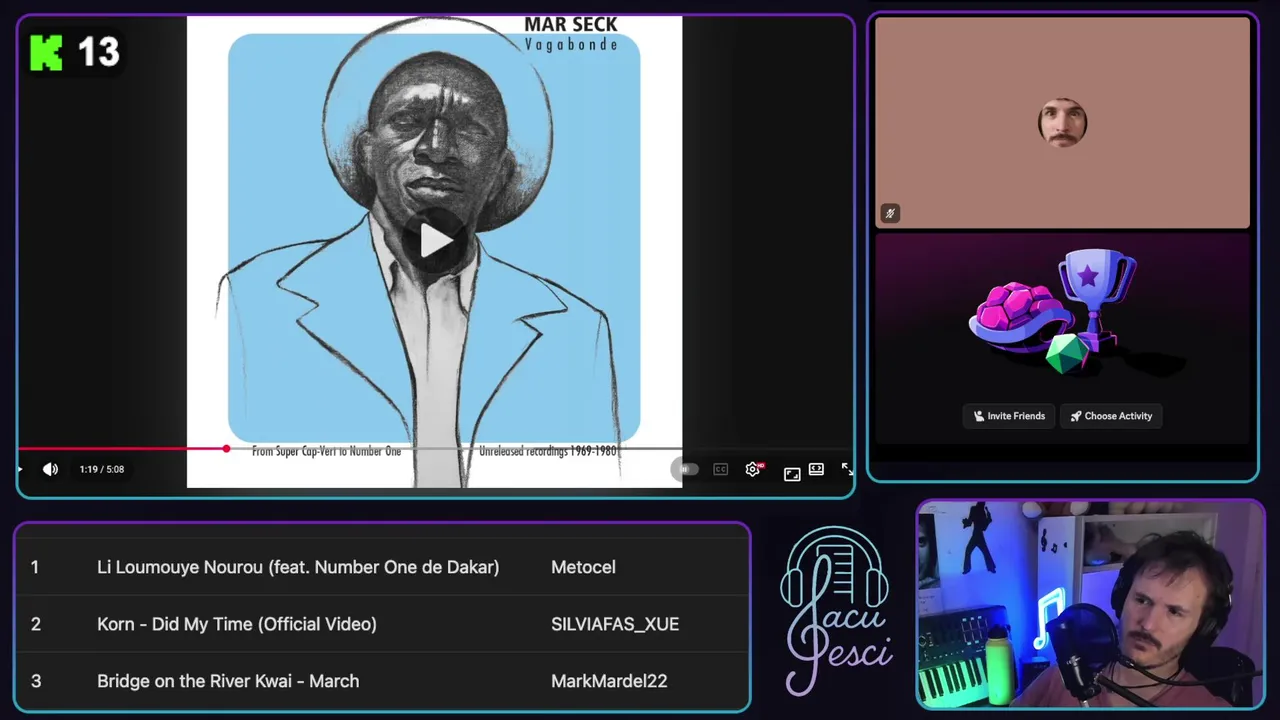Screen dimensions: 1280x720
Task: Select song Li Loumouye Nourou in queue
Action: click(x=298, y=567)
